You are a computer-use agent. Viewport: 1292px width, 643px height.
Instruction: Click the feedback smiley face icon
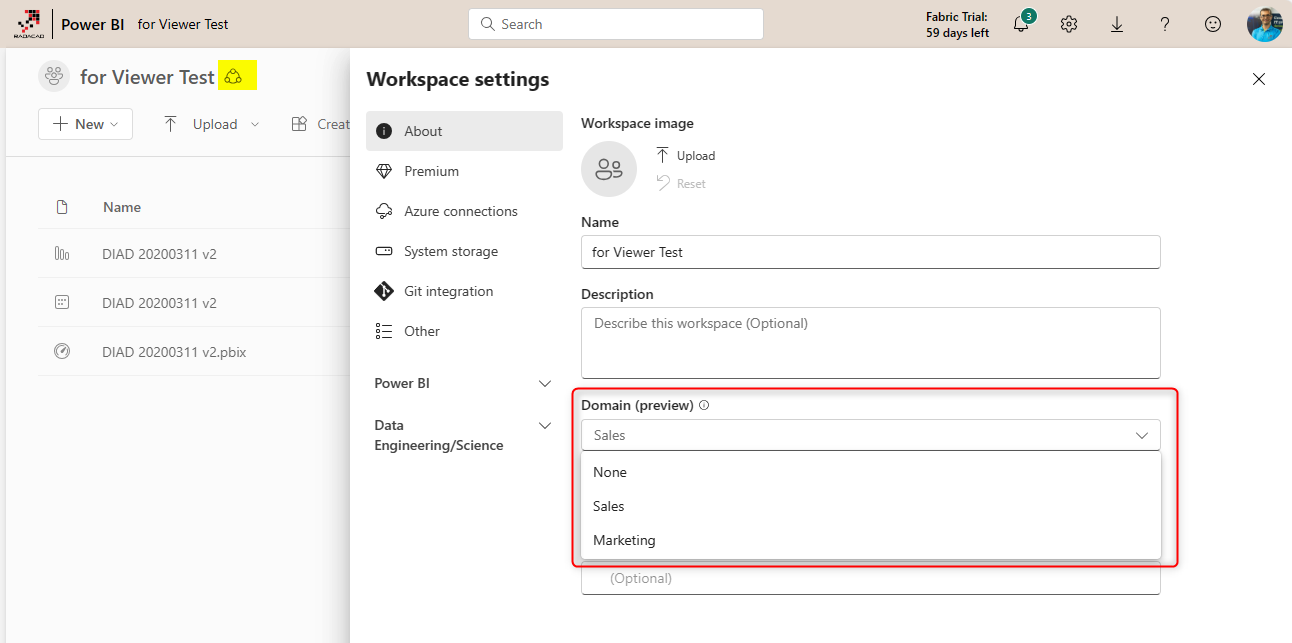[1213, 25]
